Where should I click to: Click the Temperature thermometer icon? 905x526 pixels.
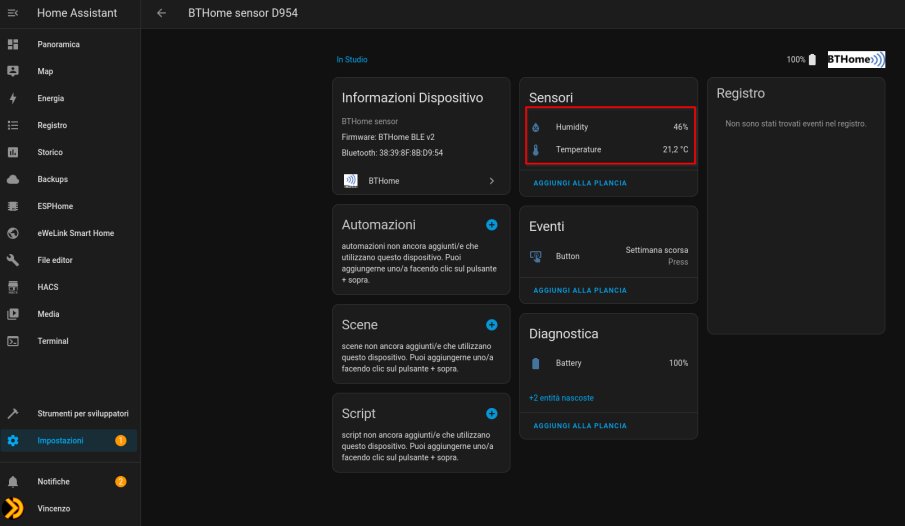coord(536,150)
